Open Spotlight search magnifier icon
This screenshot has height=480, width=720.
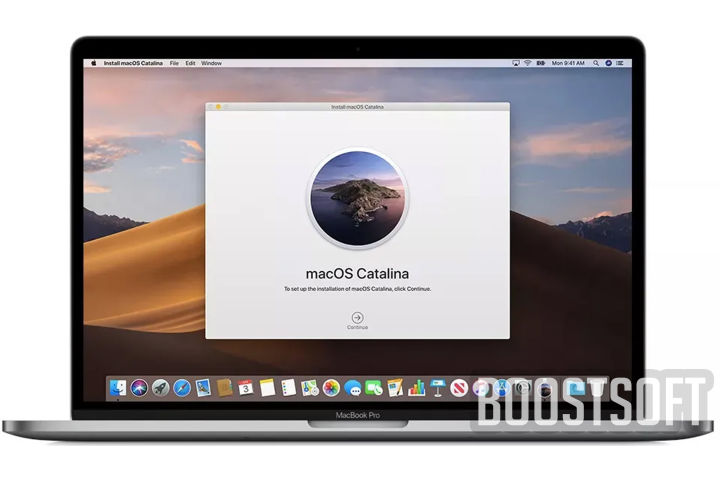596,63
